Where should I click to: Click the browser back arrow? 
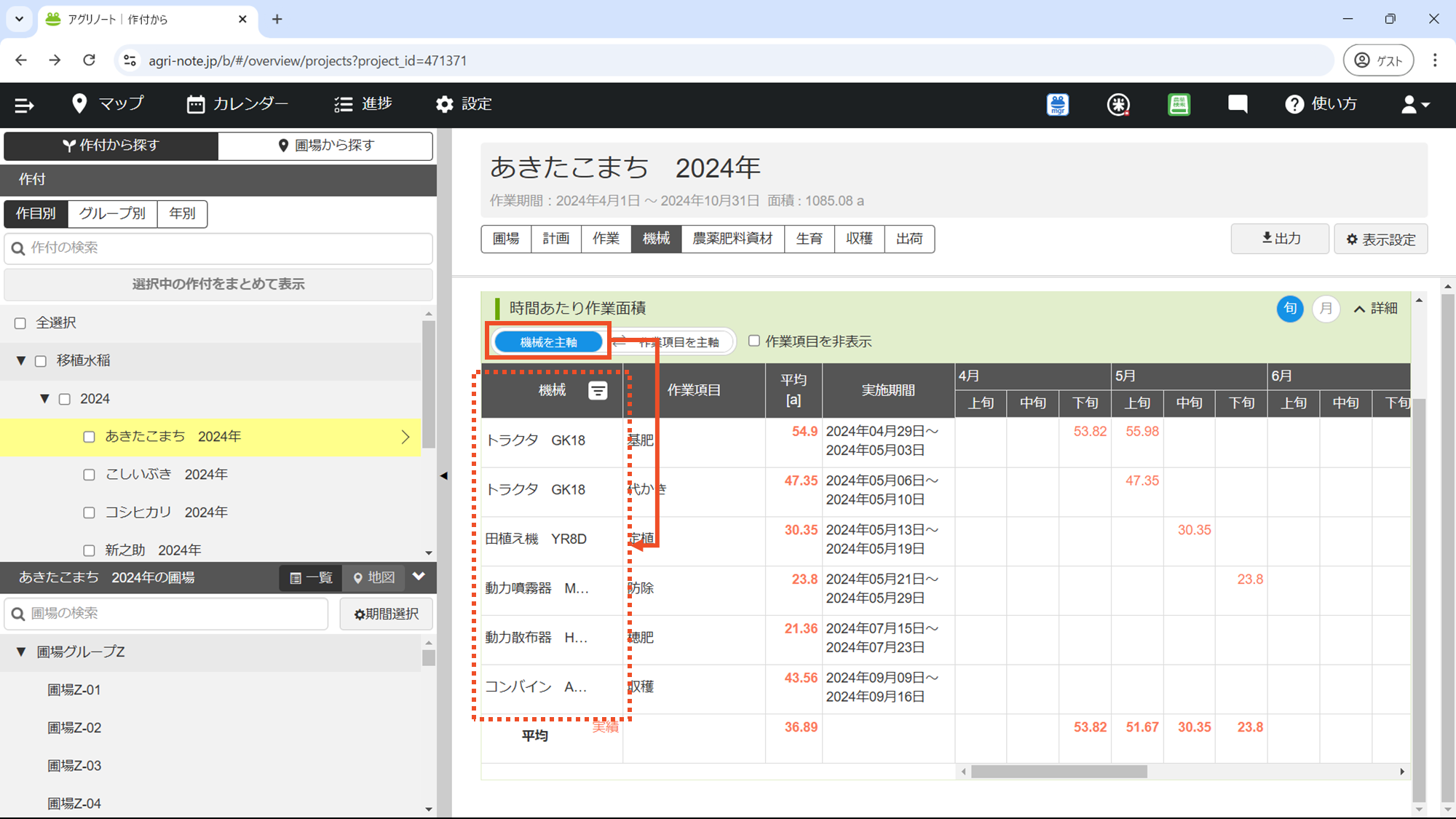tap(21, 60)
